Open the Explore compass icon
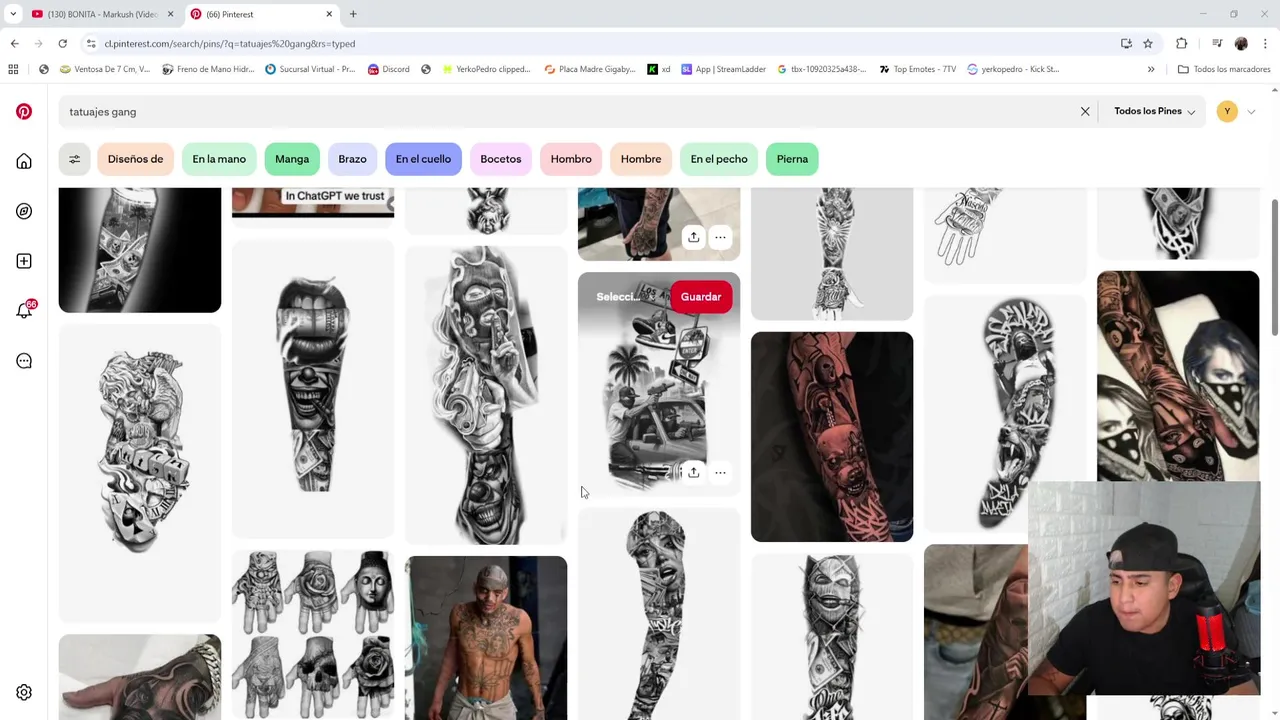The image size is (1280, 720). 24,211
